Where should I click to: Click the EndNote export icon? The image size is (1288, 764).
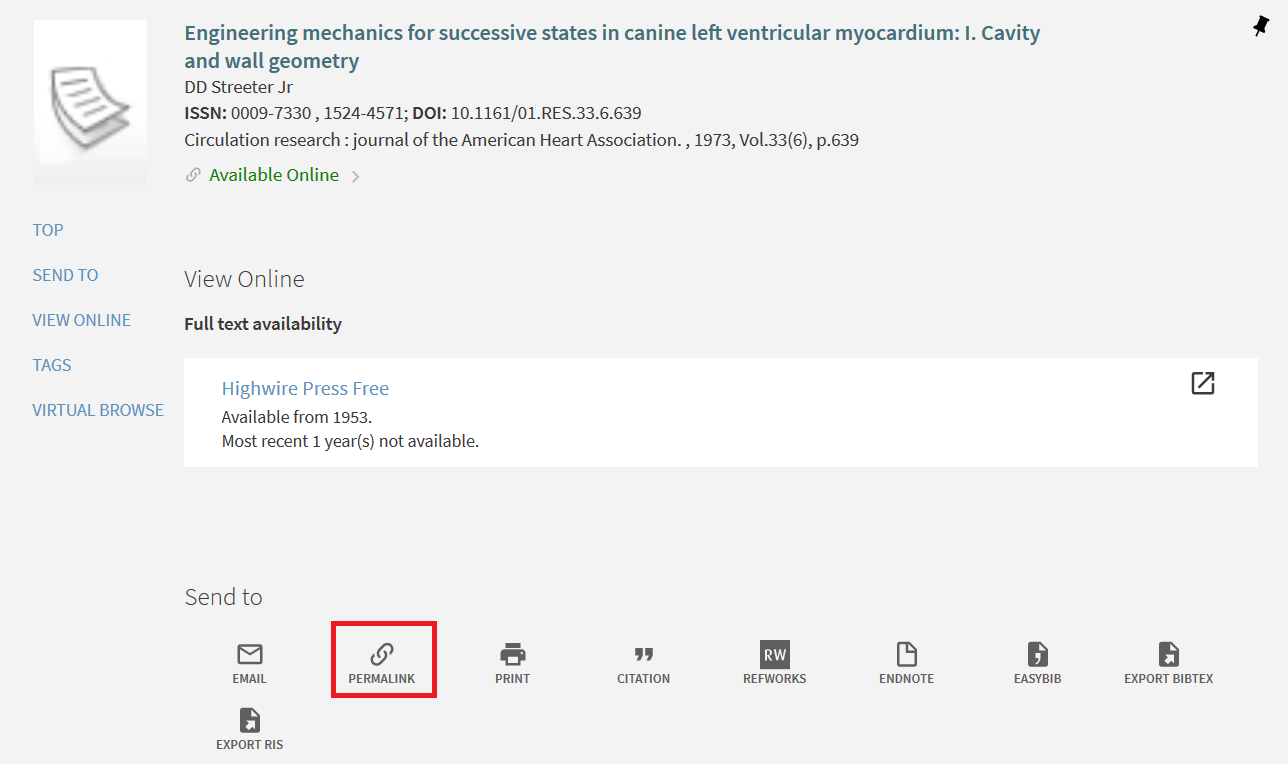coord(906,655)
